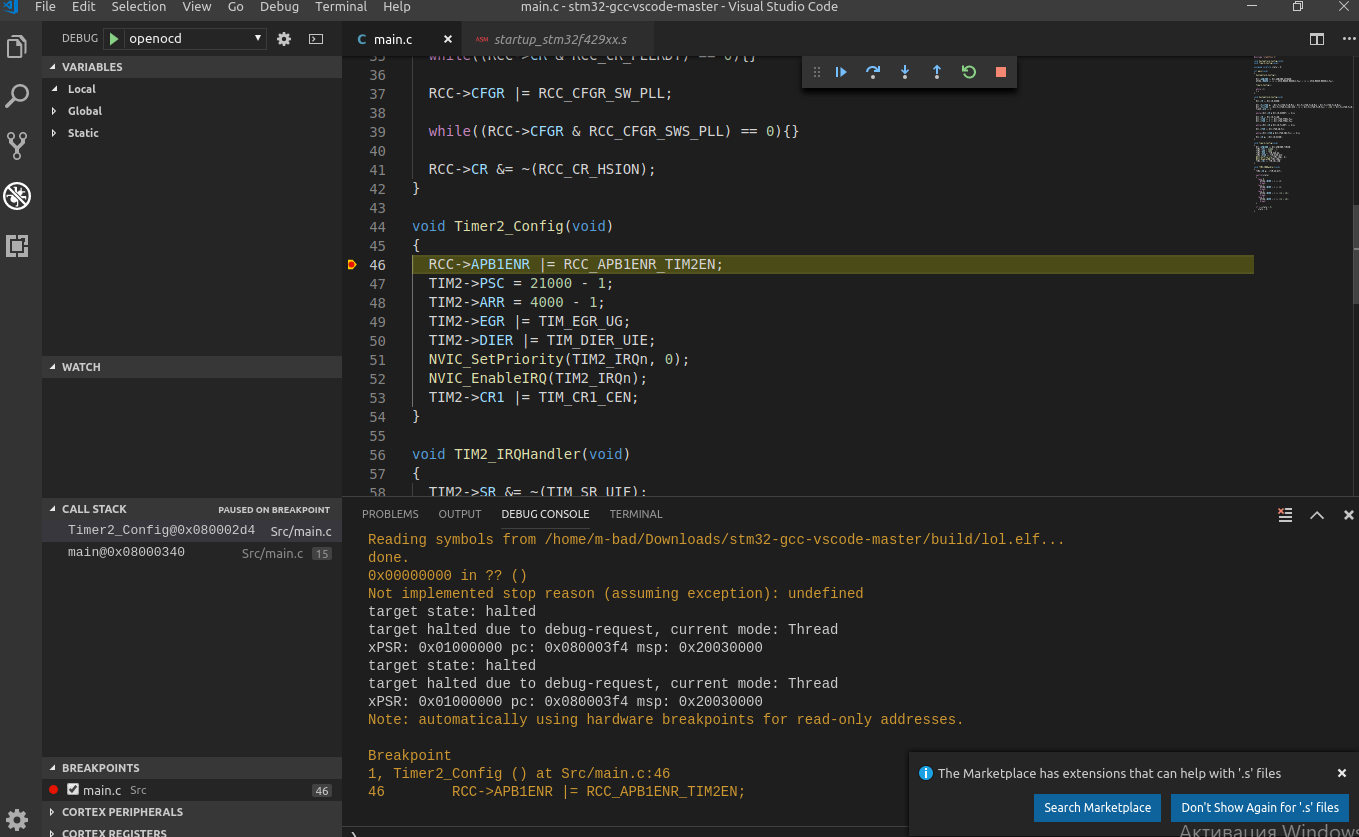Viewport: 1359px width, 837px height.
Task: Collapse the Watch section
Action: 81,367
